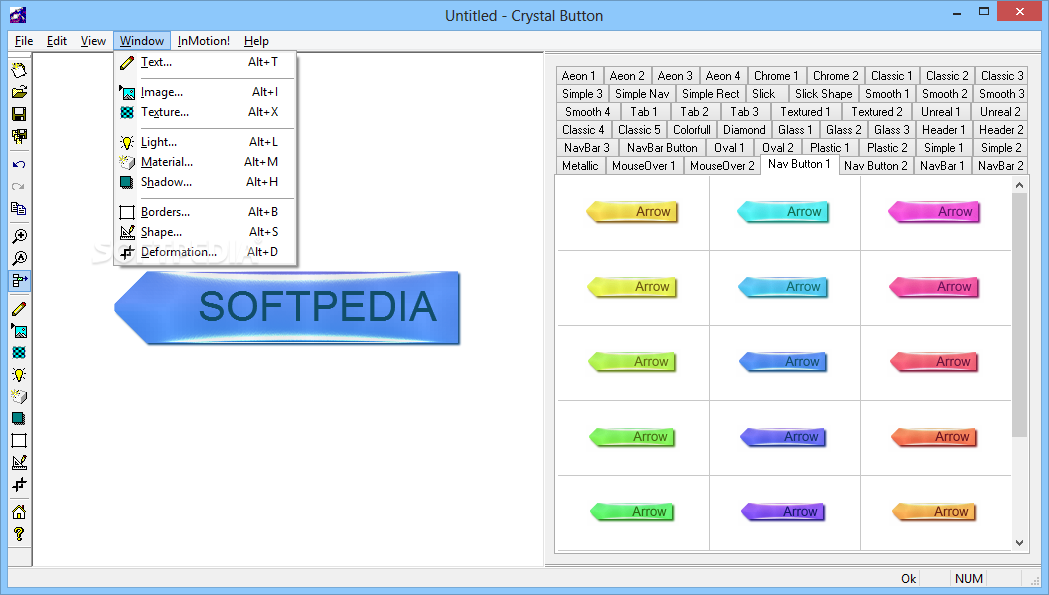Click the Undo arrow toolbar icon
The width and height of the screenshot is (1049, 595).
pos(19,165)
